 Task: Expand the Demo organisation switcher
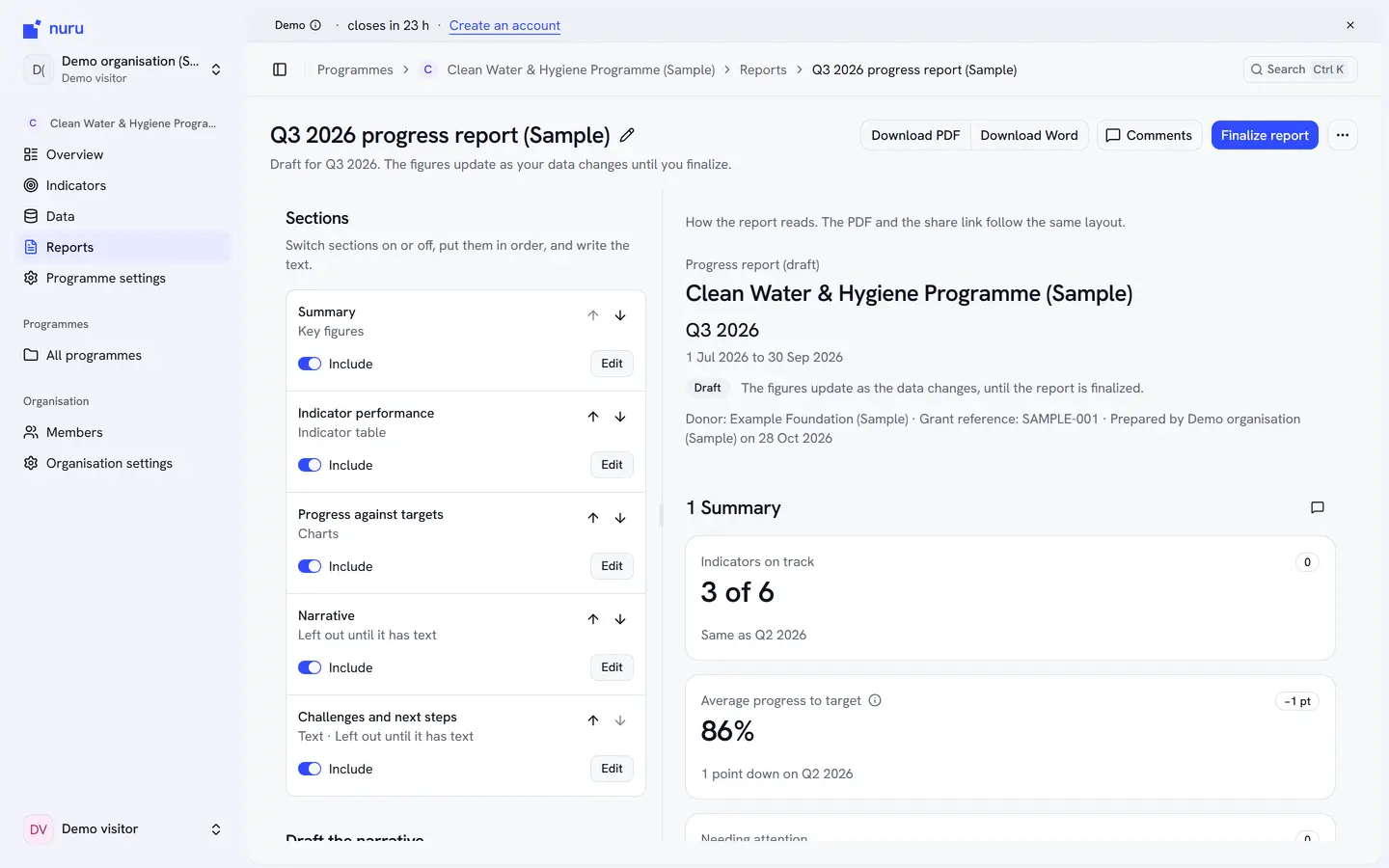[123, 69]
